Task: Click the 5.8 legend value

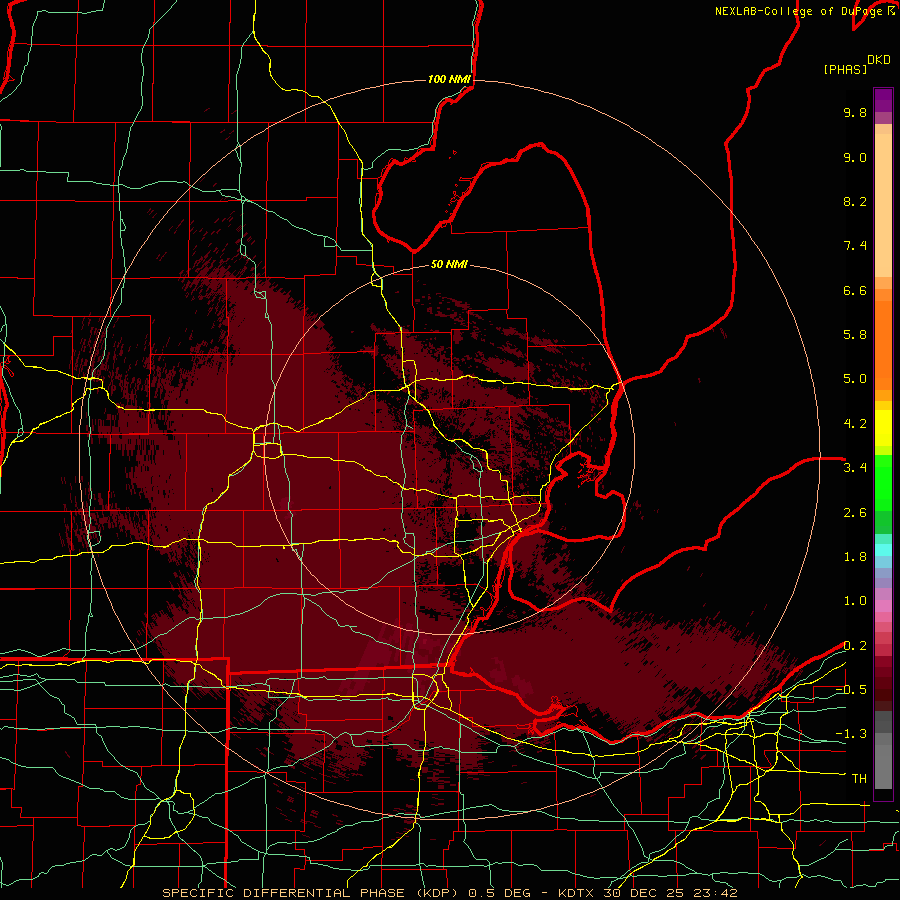Action: (855, 335)
